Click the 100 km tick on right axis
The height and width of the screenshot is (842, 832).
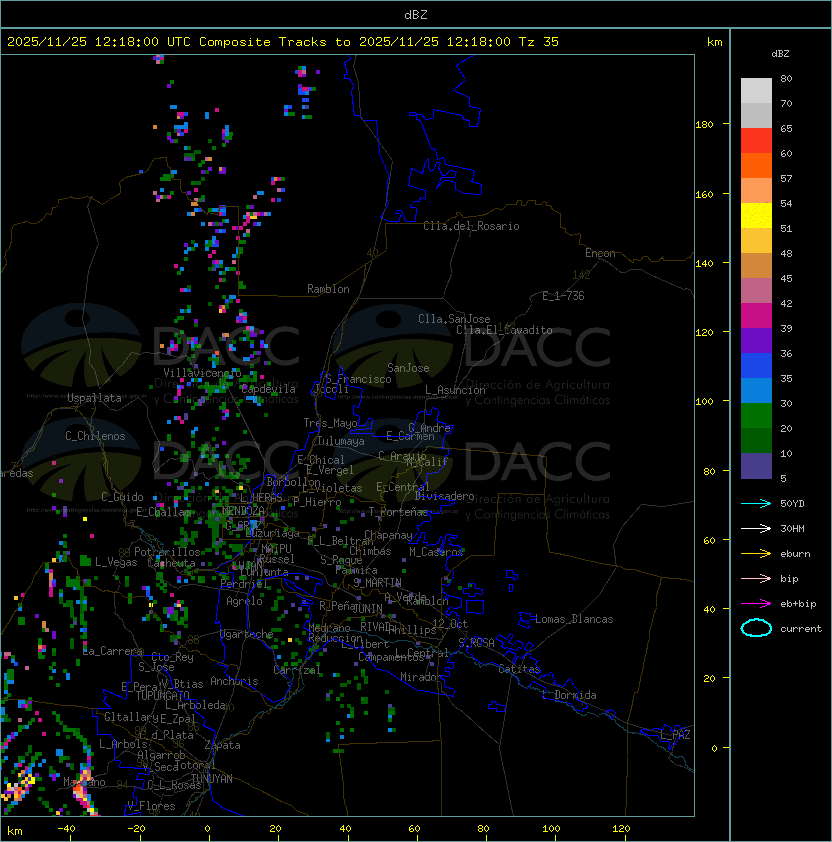click(x=704, y=402)
